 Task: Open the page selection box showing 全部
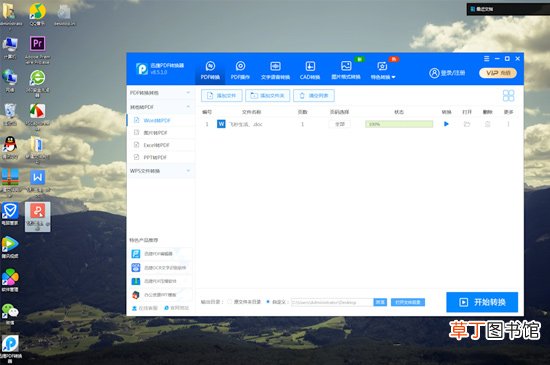(x=340, y=124)
